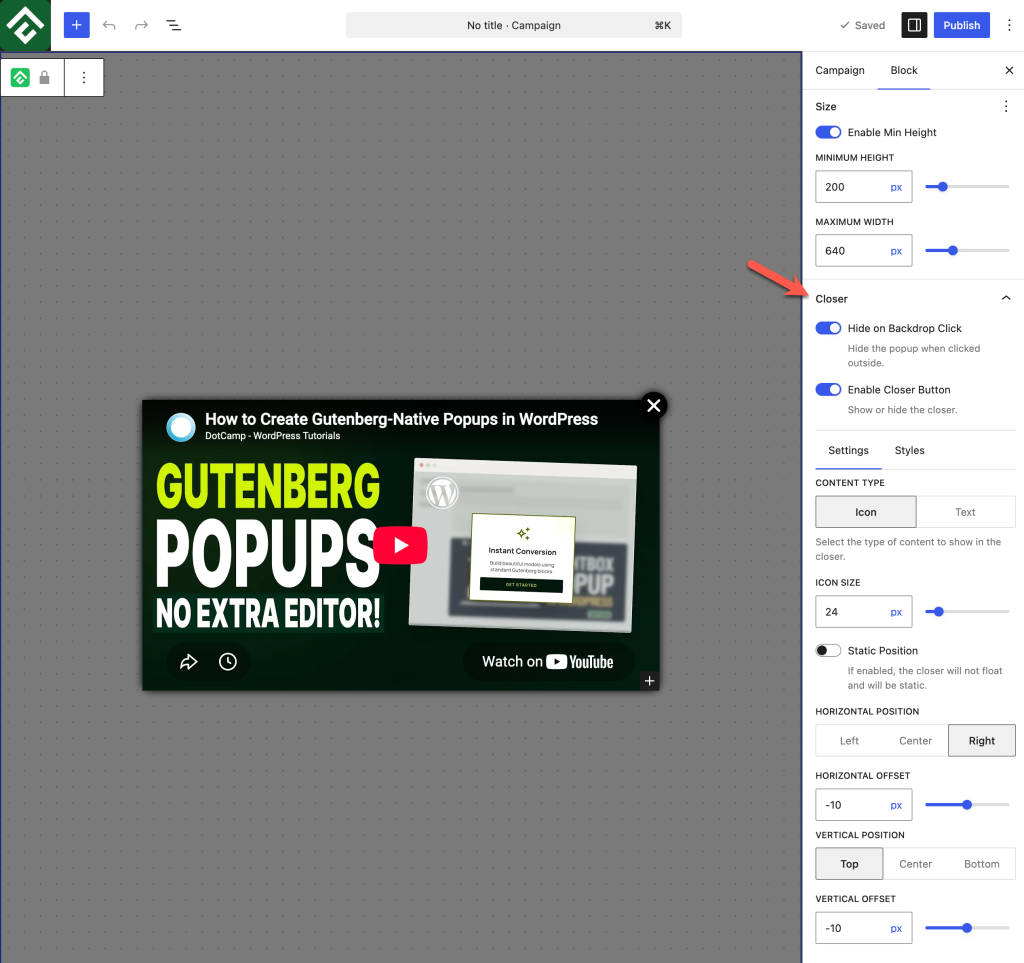This screenshot has height=963, width=1024.
Task: Change vertical offset px unit
Action: (x=896, y=928)
